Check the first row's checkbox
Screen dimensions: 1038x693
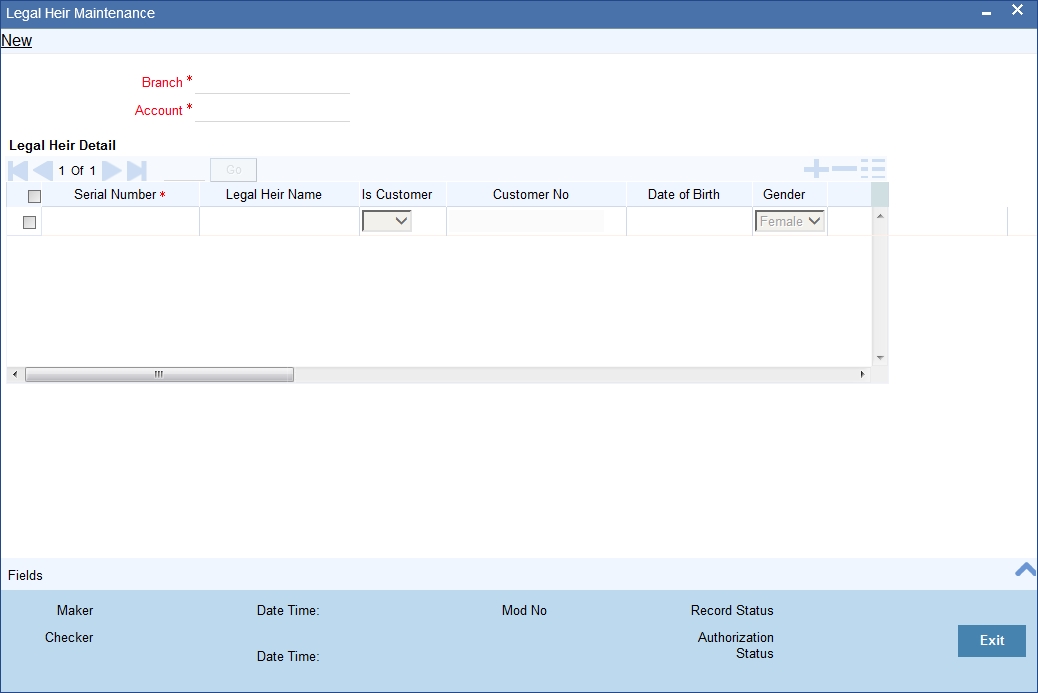[x=29, y=222]
